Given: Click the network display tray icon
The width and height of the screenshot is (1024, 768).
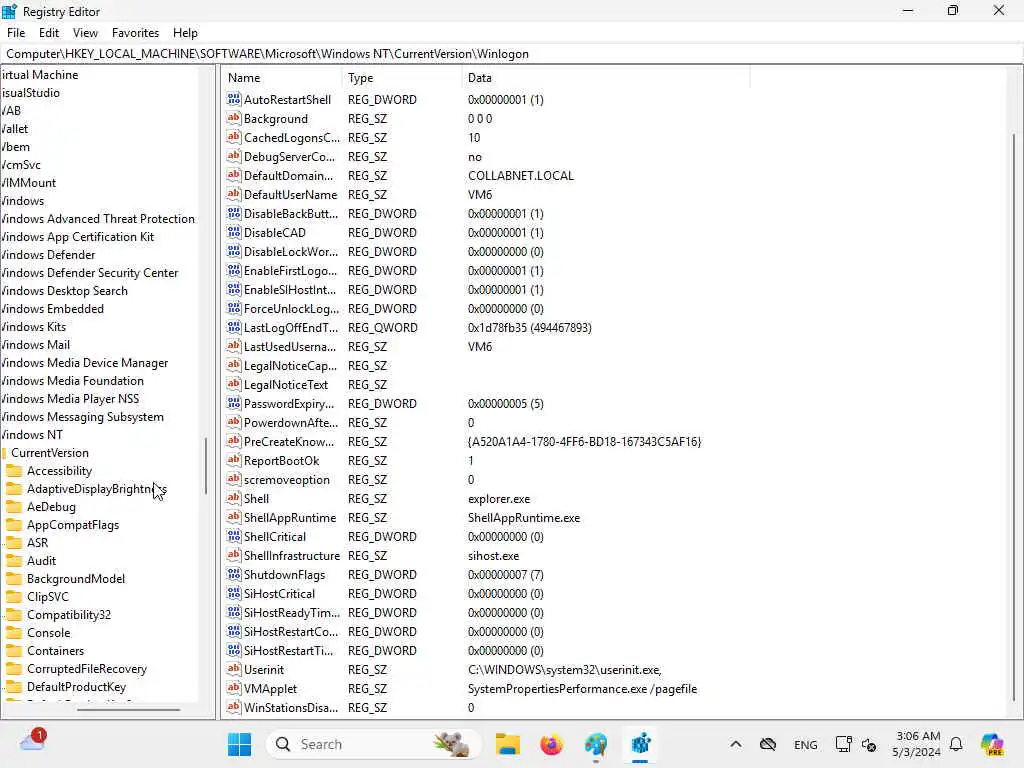Looking at the screenshot, I should (843, 744).
